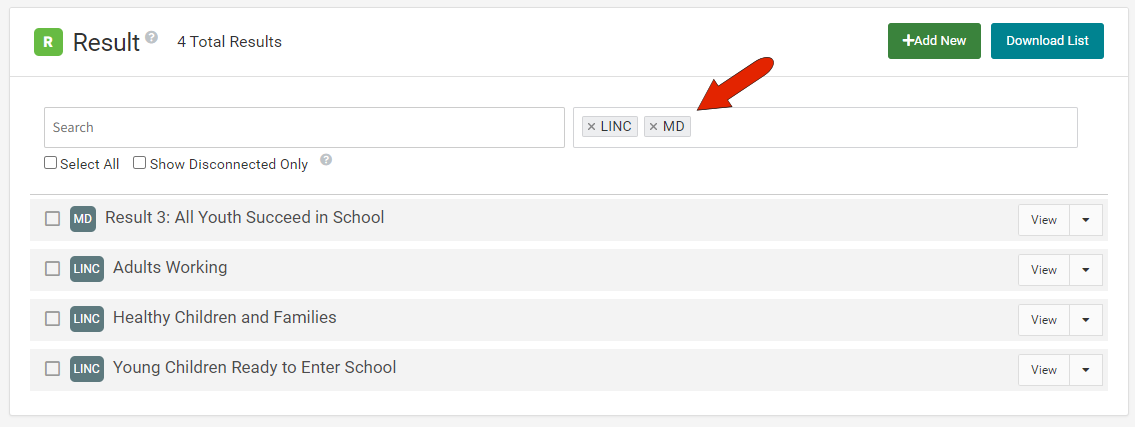The width and height of the screenshot is (1135, 427).
Task: Click the MD badge on Result 3 row
Action: [83, 219]
